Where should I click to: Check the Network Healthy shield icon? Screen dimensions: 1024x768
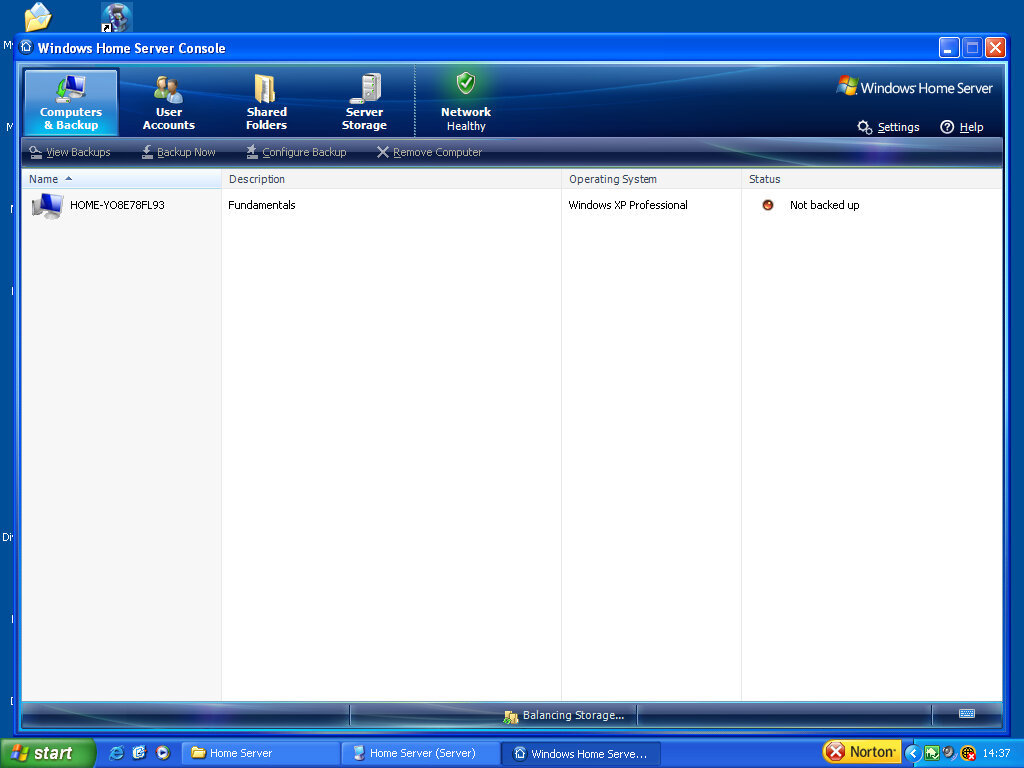pos(465,84)
